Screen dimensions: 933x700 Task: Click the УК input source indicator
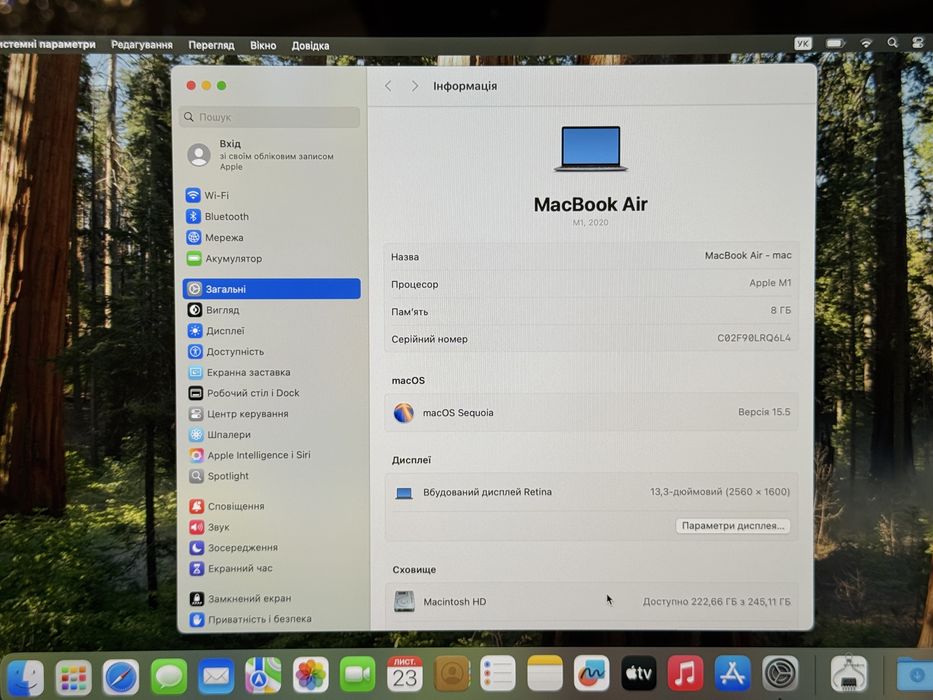(803, 43)
